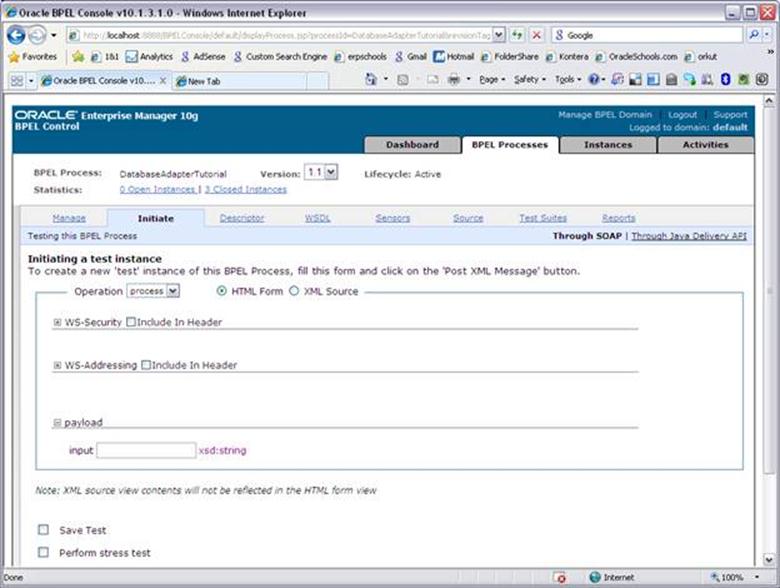Image resolution: width=780 pixels, height=588 pixels.
Task: Click the Google search box
Action: tap(647, 35)
